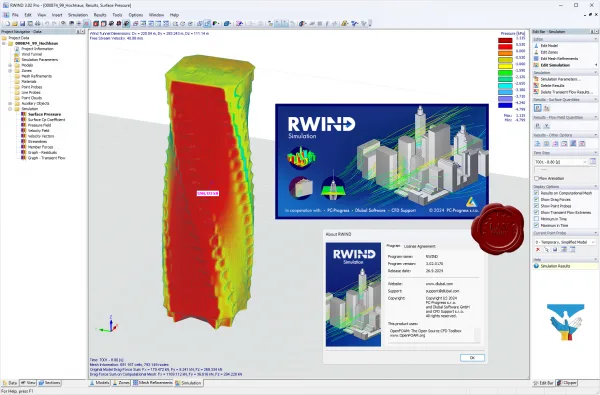Image resolution: width=600 pixels, height=395 pixels.
Task: Click the Save icon in the toolbar
Action: (x=23, y=24)
